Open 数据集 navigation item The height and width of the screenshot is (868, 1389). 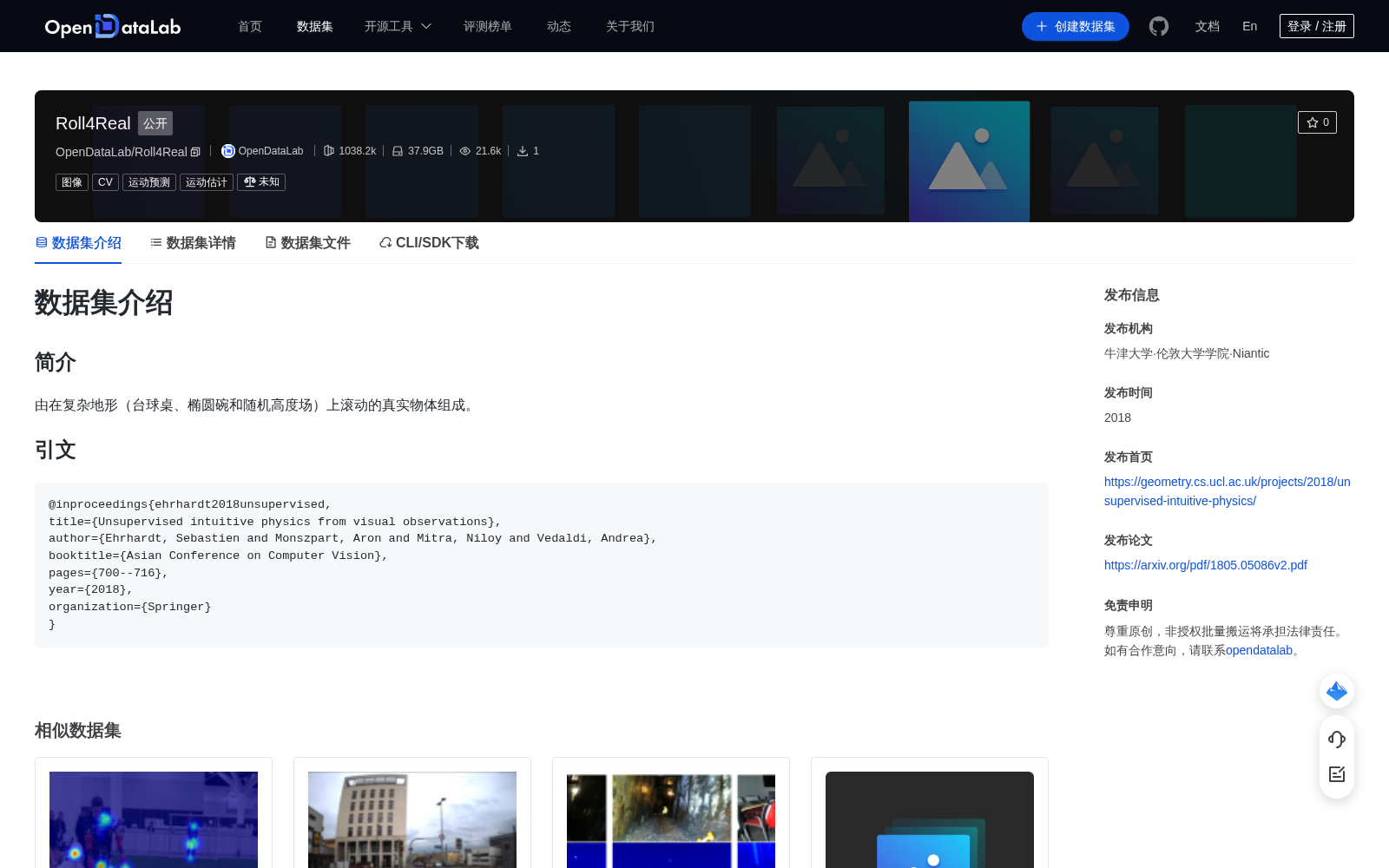coord(315,26)
